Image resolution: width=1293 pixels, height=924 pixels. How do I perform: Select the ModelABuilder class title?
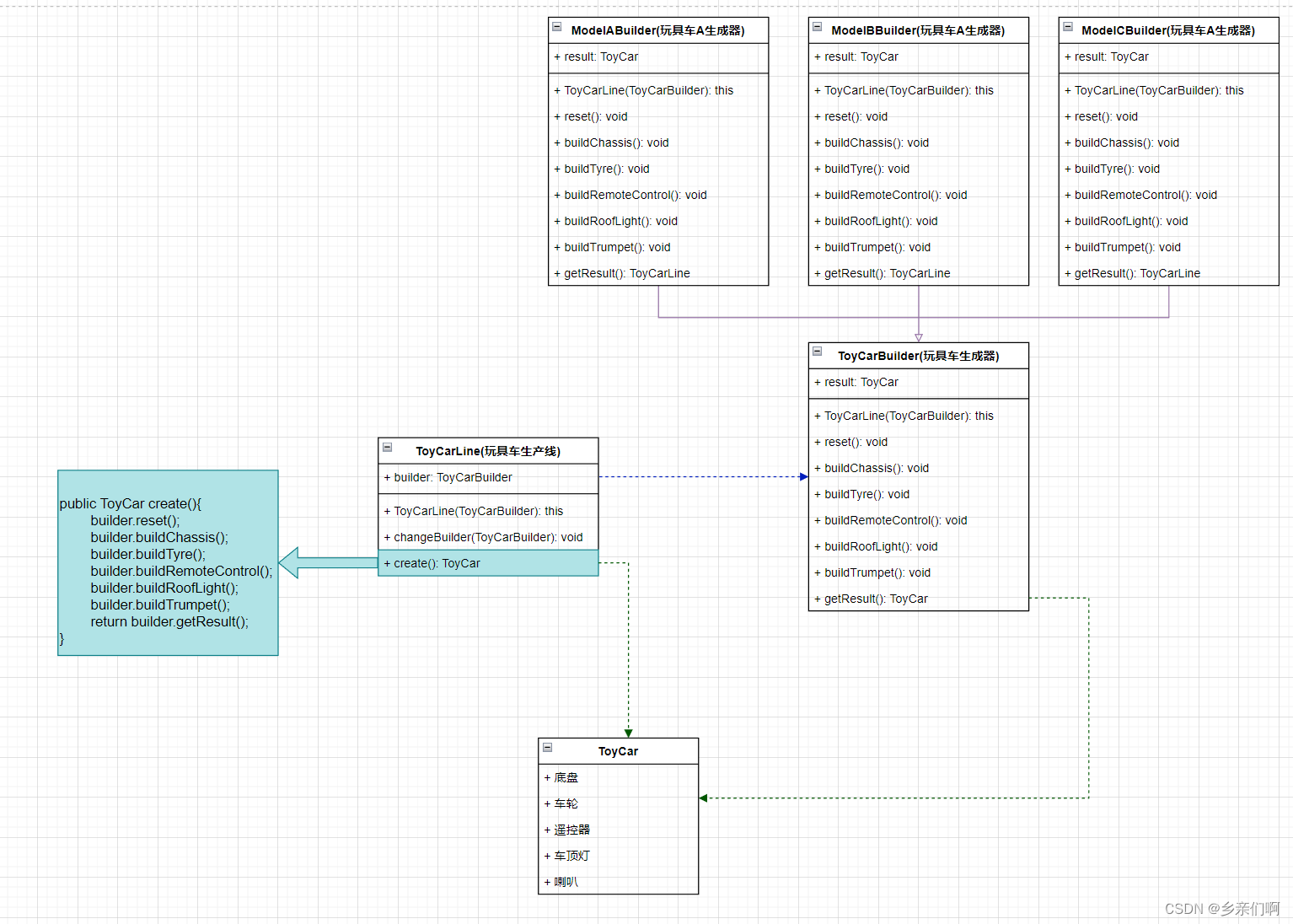(x=658, y=30)
